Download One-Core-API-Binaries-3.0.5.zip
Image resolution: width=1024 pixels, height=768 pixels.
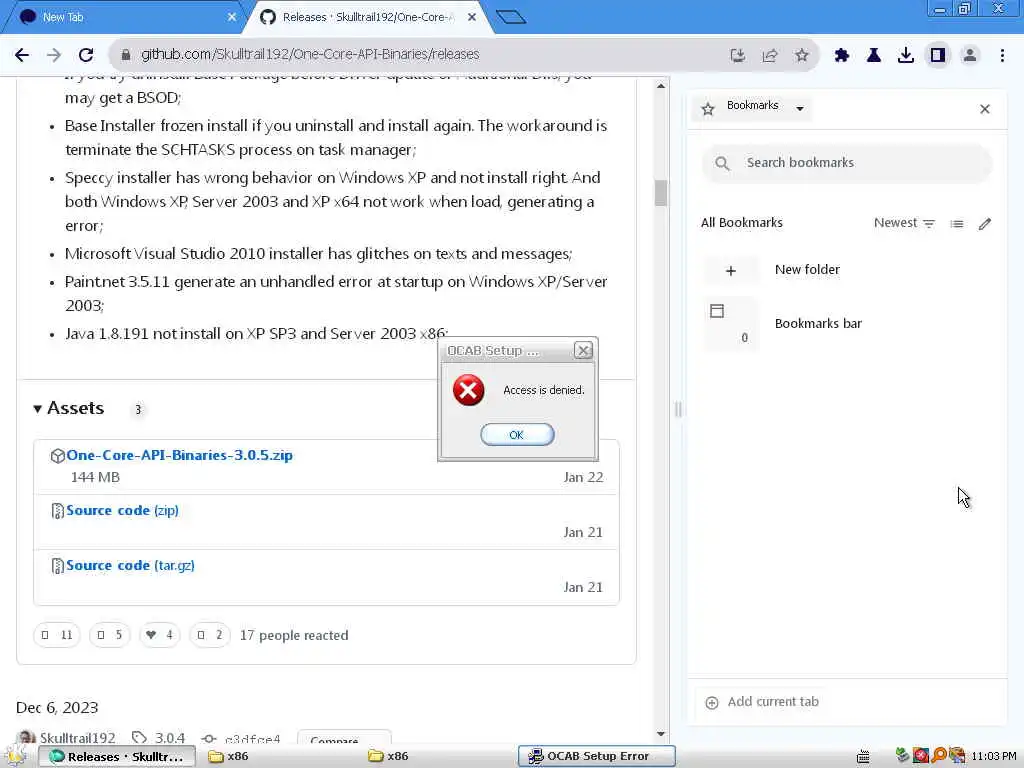(x=179, y=456)
